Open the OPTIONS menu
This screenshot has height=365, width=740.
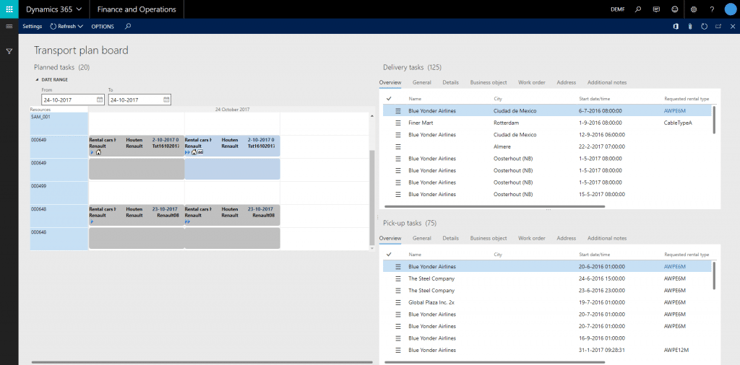point(102,26)
